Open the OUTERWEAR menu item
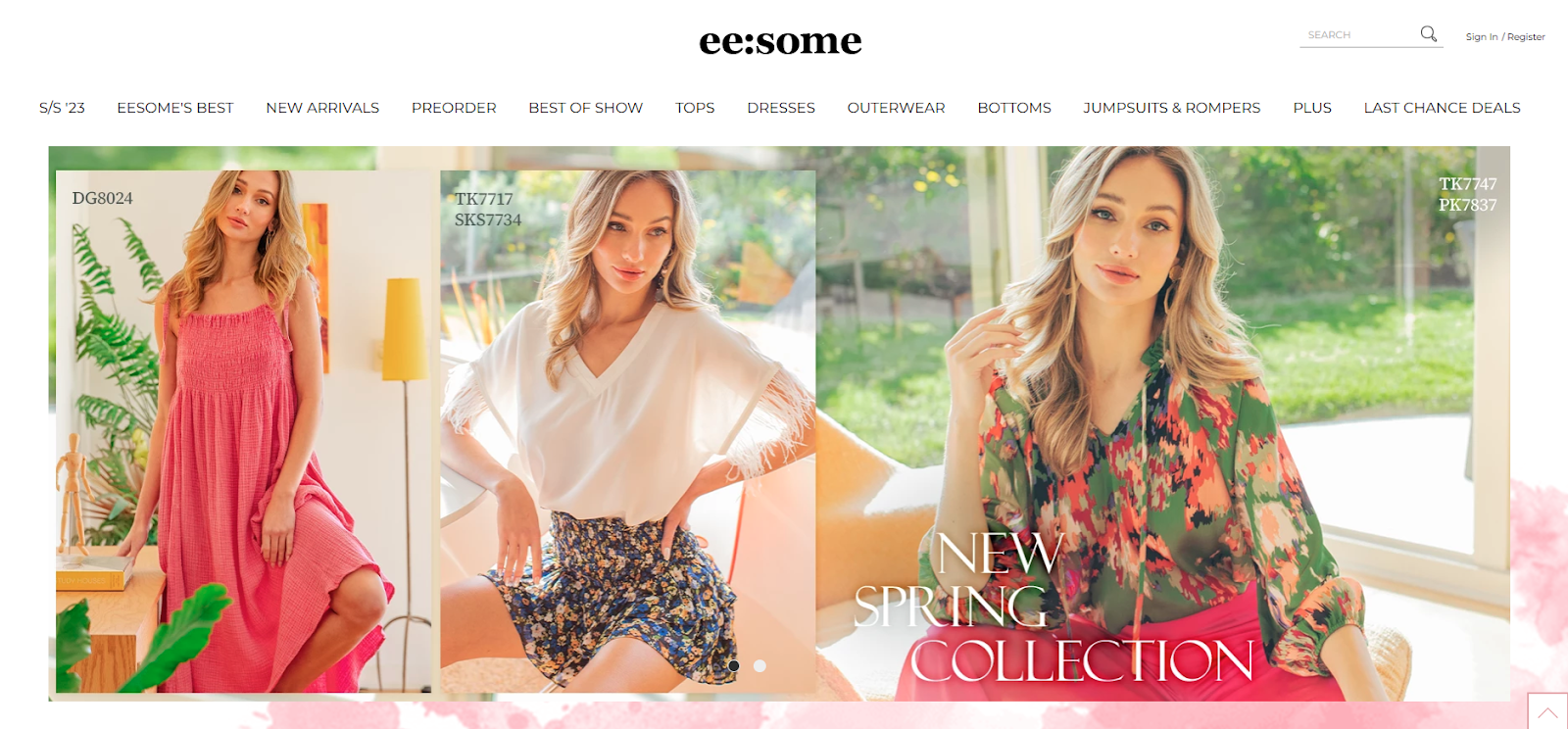1568x729 pixels. (896, 108)
